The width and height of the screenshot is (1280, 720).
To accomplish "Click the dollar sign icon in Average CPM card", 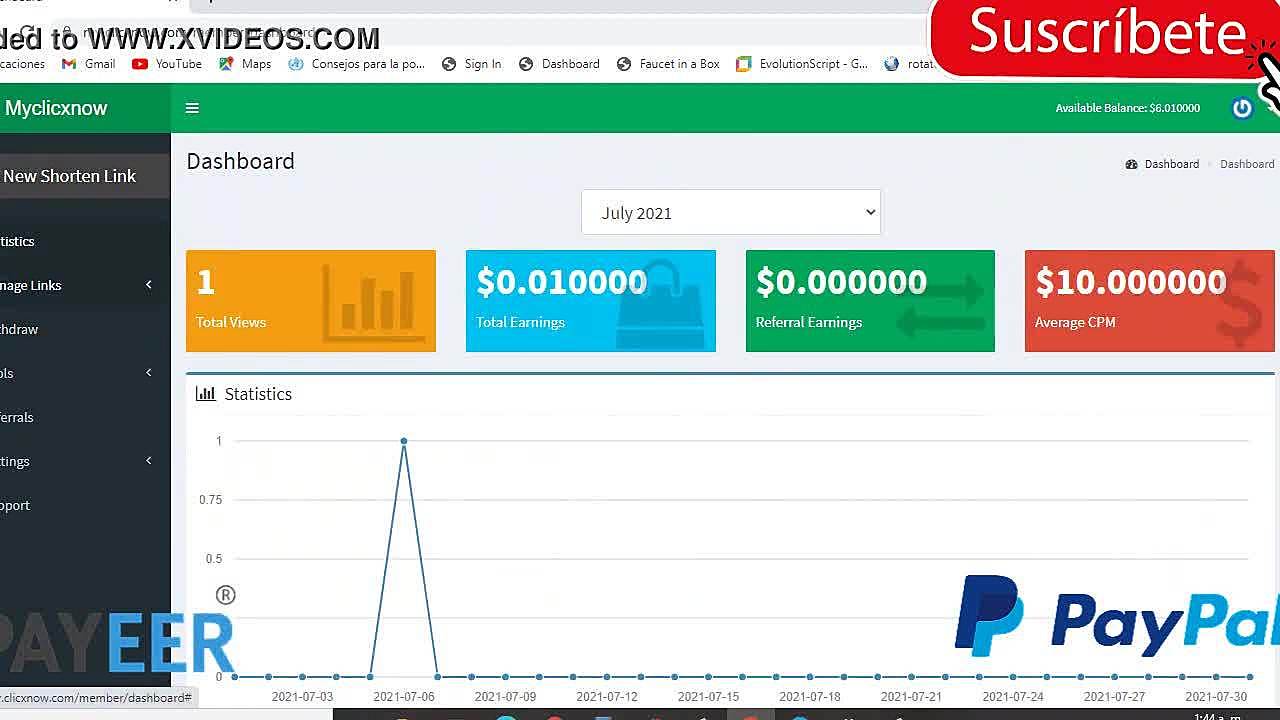I will [1241, 304].
